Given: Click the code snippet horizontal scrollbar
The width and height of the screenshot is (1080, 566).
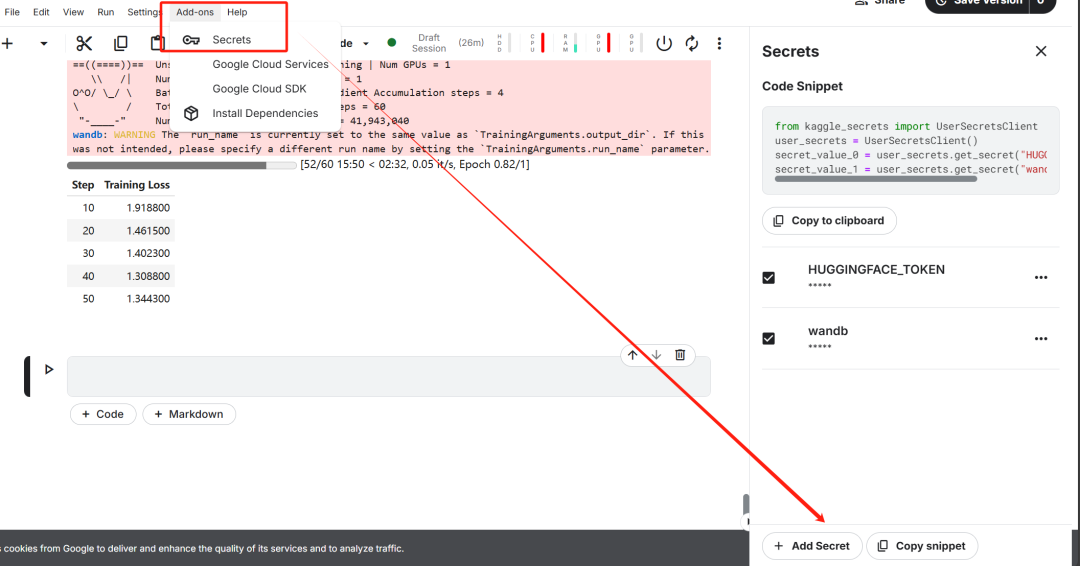Looking at the screenshot, I should pos(875,179).
